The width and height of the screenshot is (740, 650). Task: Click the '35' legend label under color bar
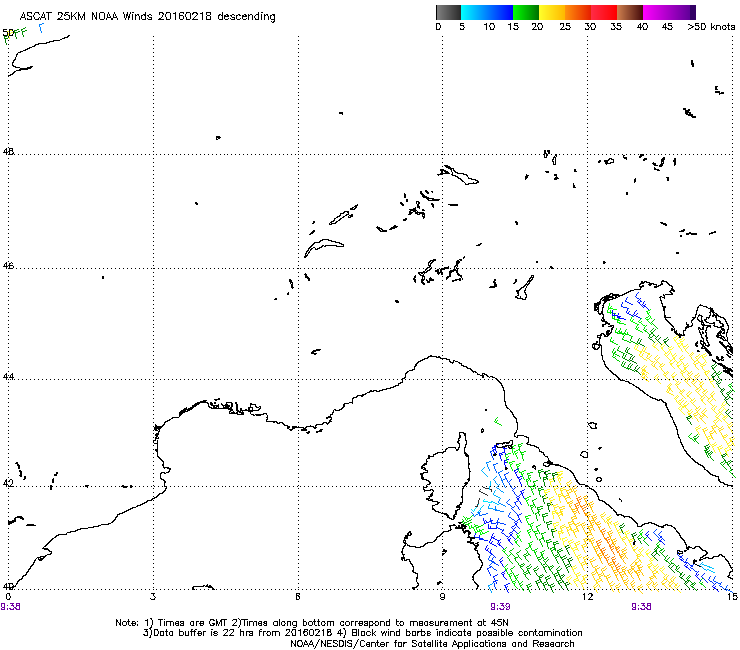(x=616, y=27)
